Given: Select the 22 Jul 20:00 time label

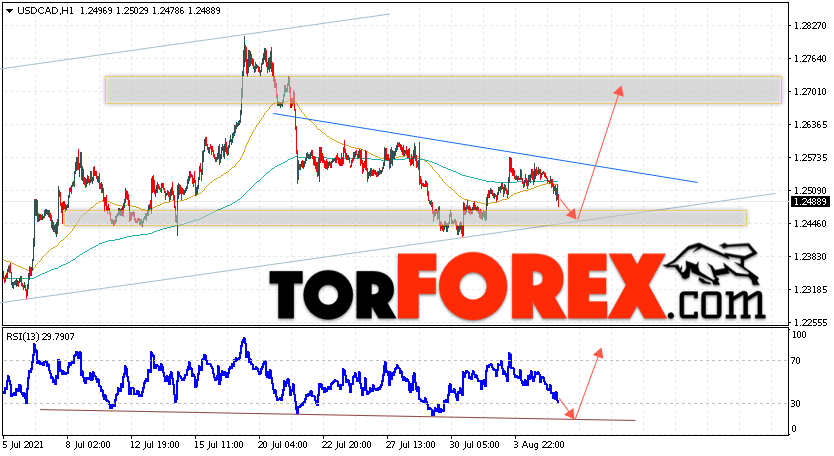Looking at the screenshot, I should 346,444.
